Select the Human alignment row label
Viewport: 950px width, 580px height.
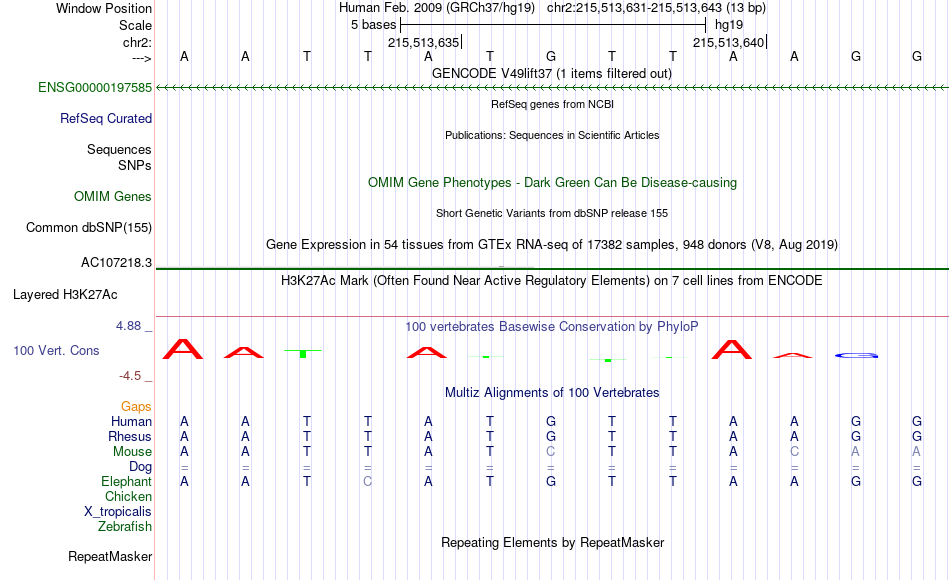[131, 421]
